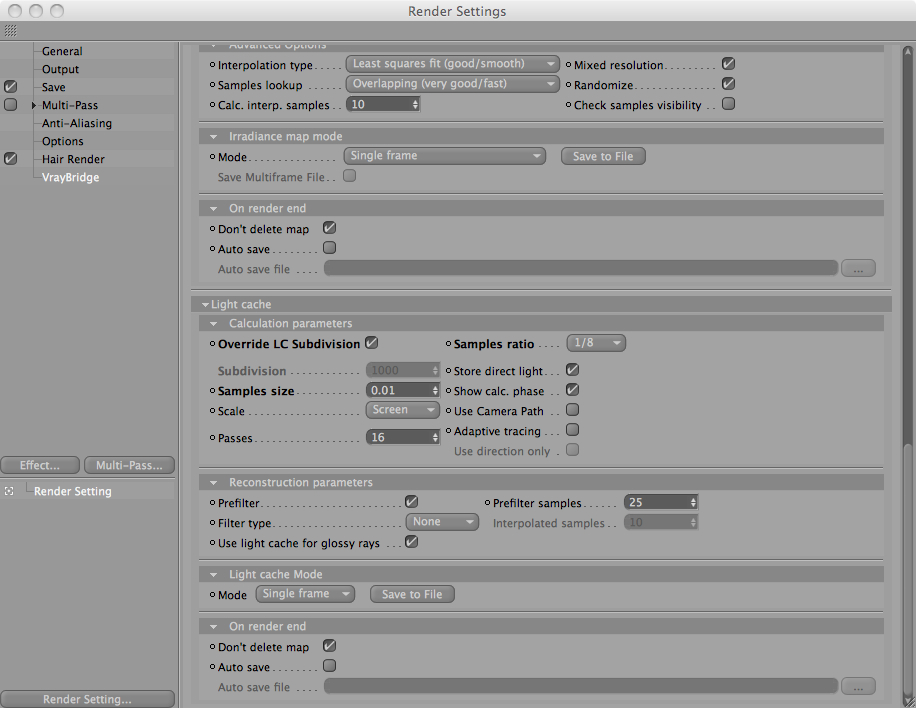Select VrayBridge in the settings list
This screenshot has height=708, width=916.
click(x=70, y=177)
